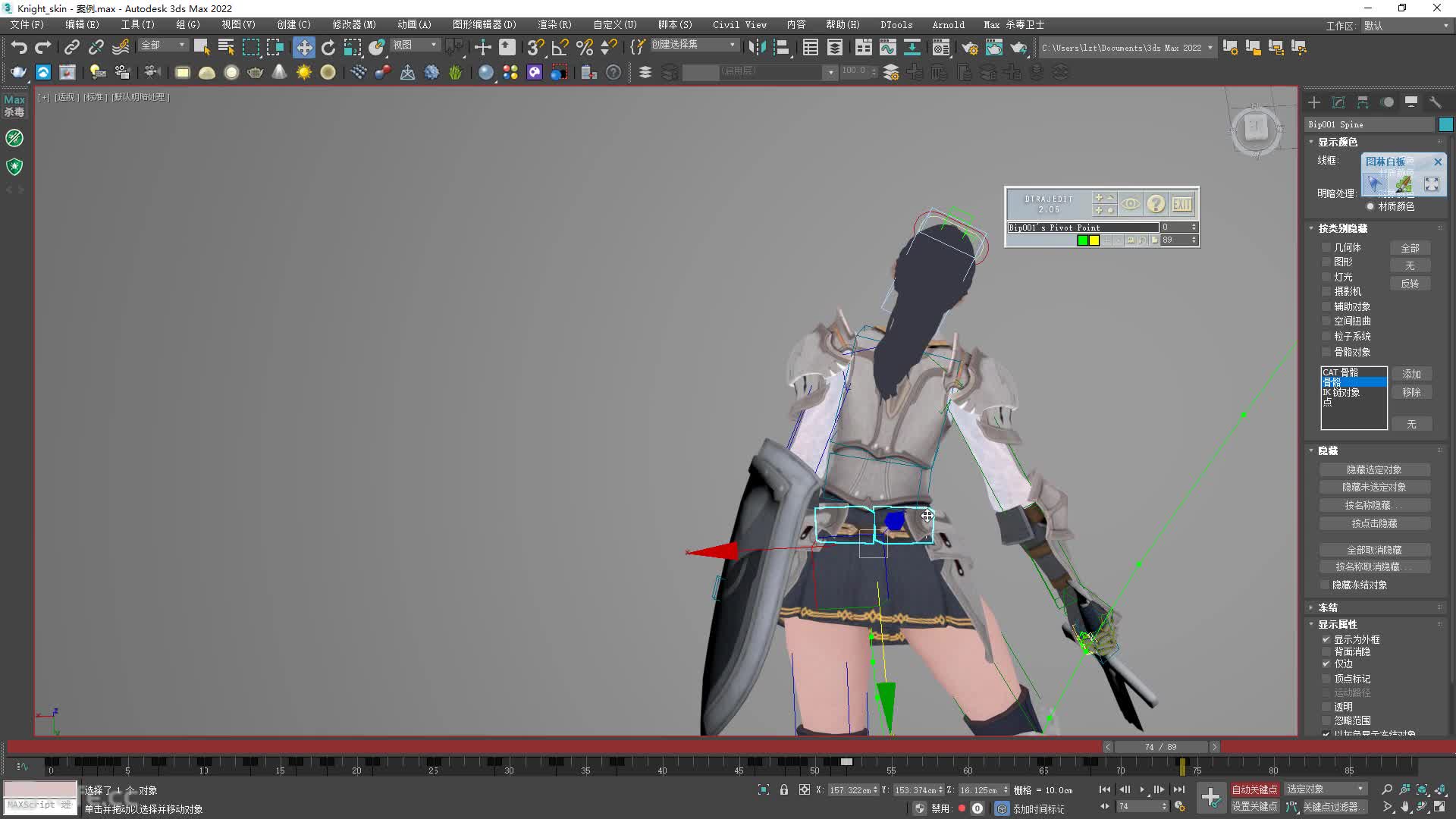Open the Hierarchy command panel tab
This screenshot has height=819, width=1456.
click(1363, 102)
